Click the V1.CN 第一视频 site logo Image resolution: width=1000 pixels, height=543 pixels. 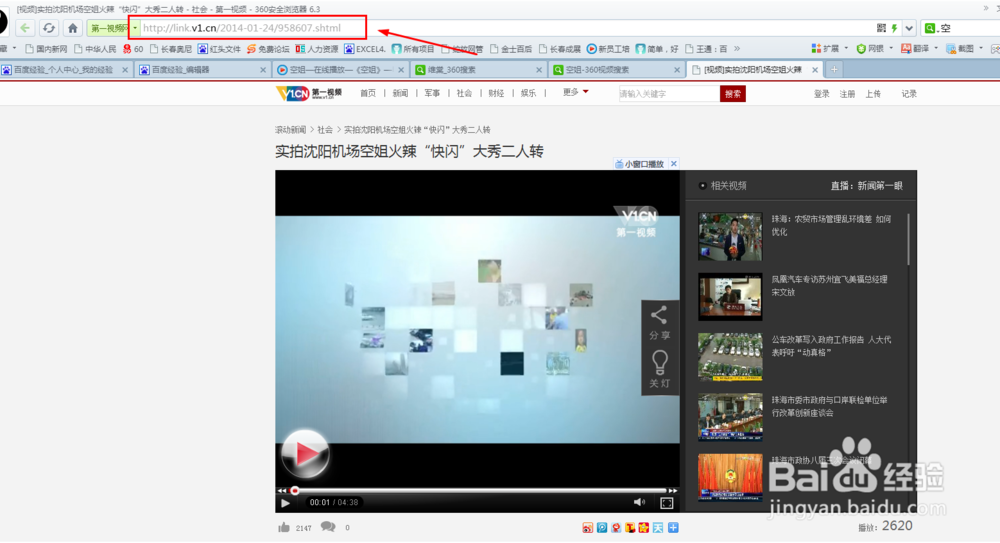pyautogui.click(x=309, y=94)
